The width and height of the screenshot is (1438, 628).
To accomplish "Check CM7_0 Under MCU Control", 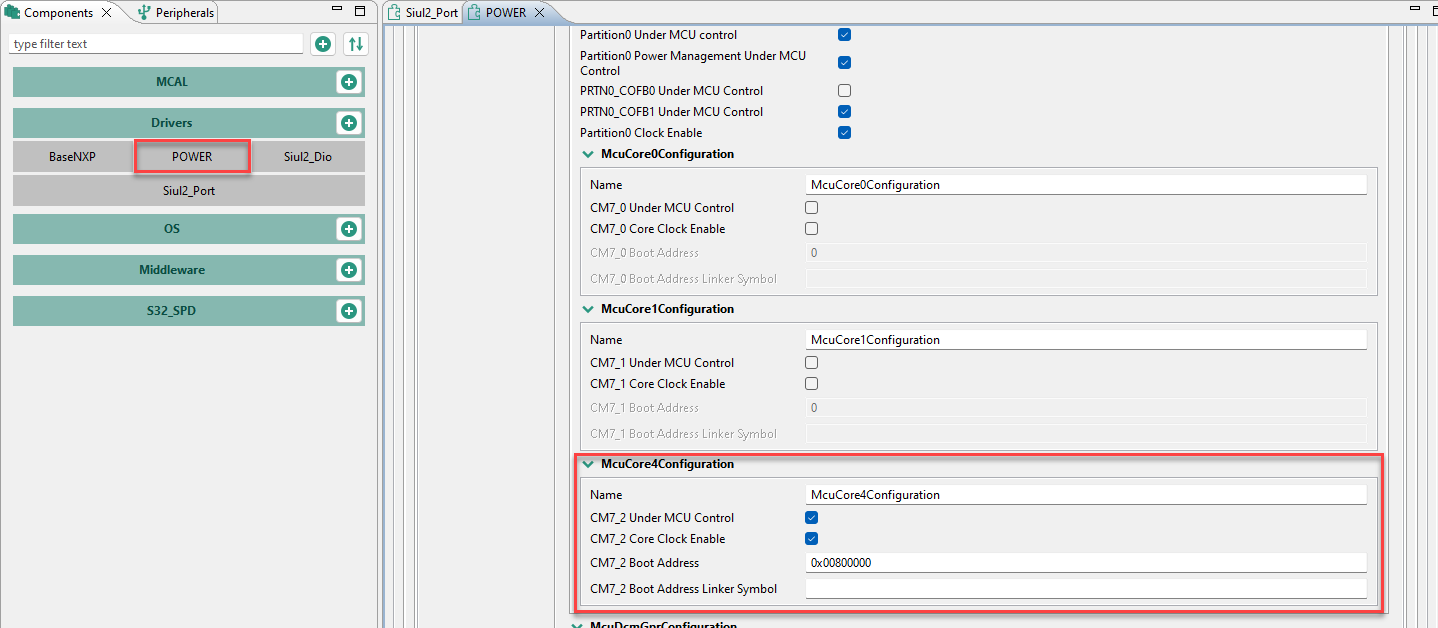I will (812, 208).
